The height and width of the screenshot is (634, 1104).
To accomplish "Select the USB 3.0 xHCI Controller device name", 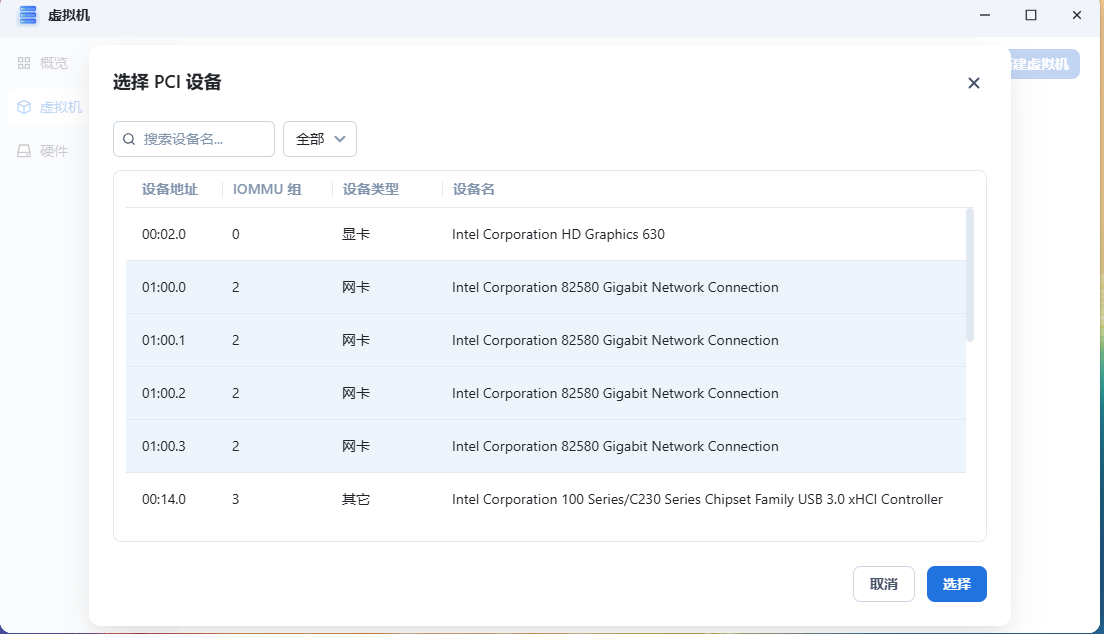I will coord(697,499).
